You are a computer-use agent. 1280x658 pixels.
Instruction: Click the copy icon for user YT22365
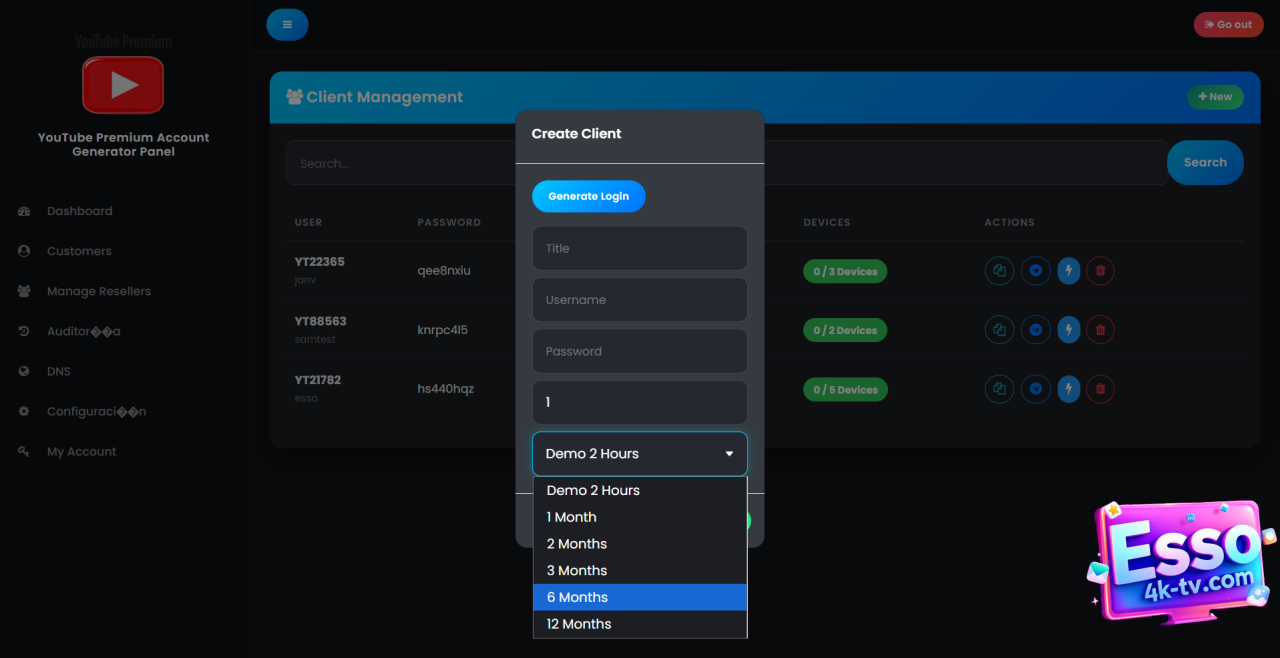pos(999,271)
